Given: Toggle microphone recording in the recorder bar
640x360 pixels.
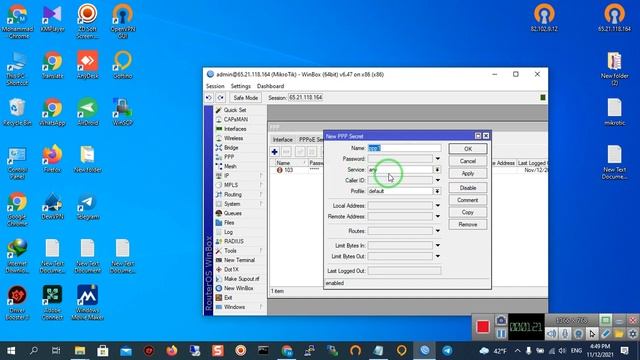Looking at the screenshot, I should 565,334.
